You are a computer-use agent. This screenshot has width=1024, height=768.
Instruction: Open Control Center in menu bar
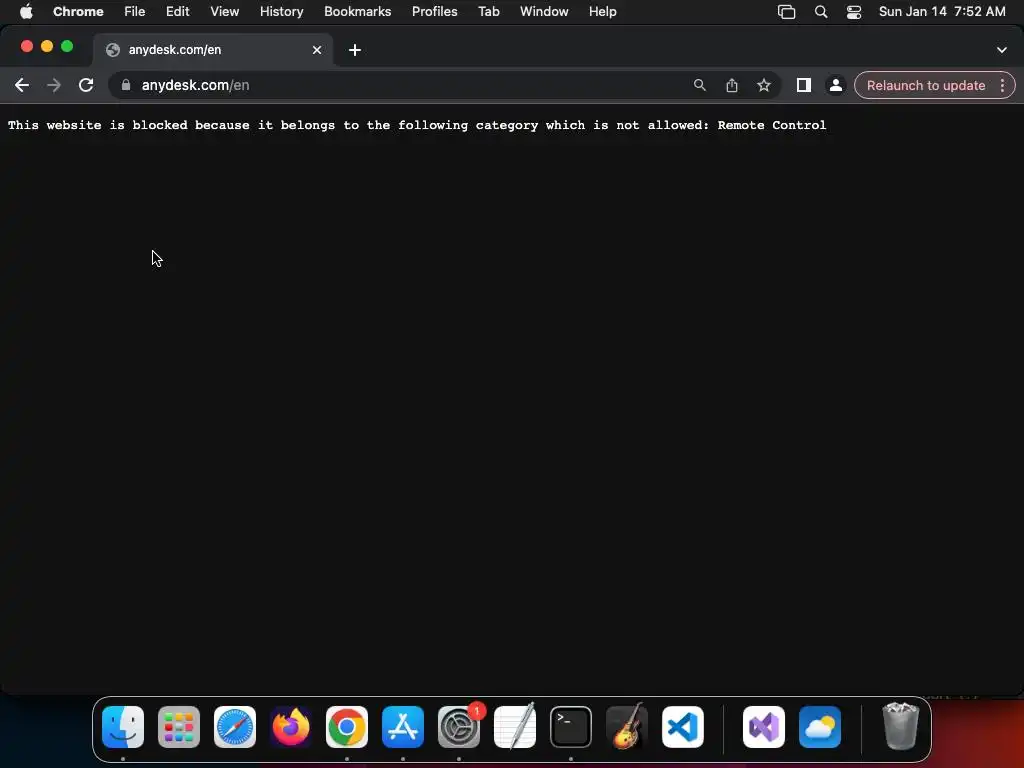click(854, 12)
